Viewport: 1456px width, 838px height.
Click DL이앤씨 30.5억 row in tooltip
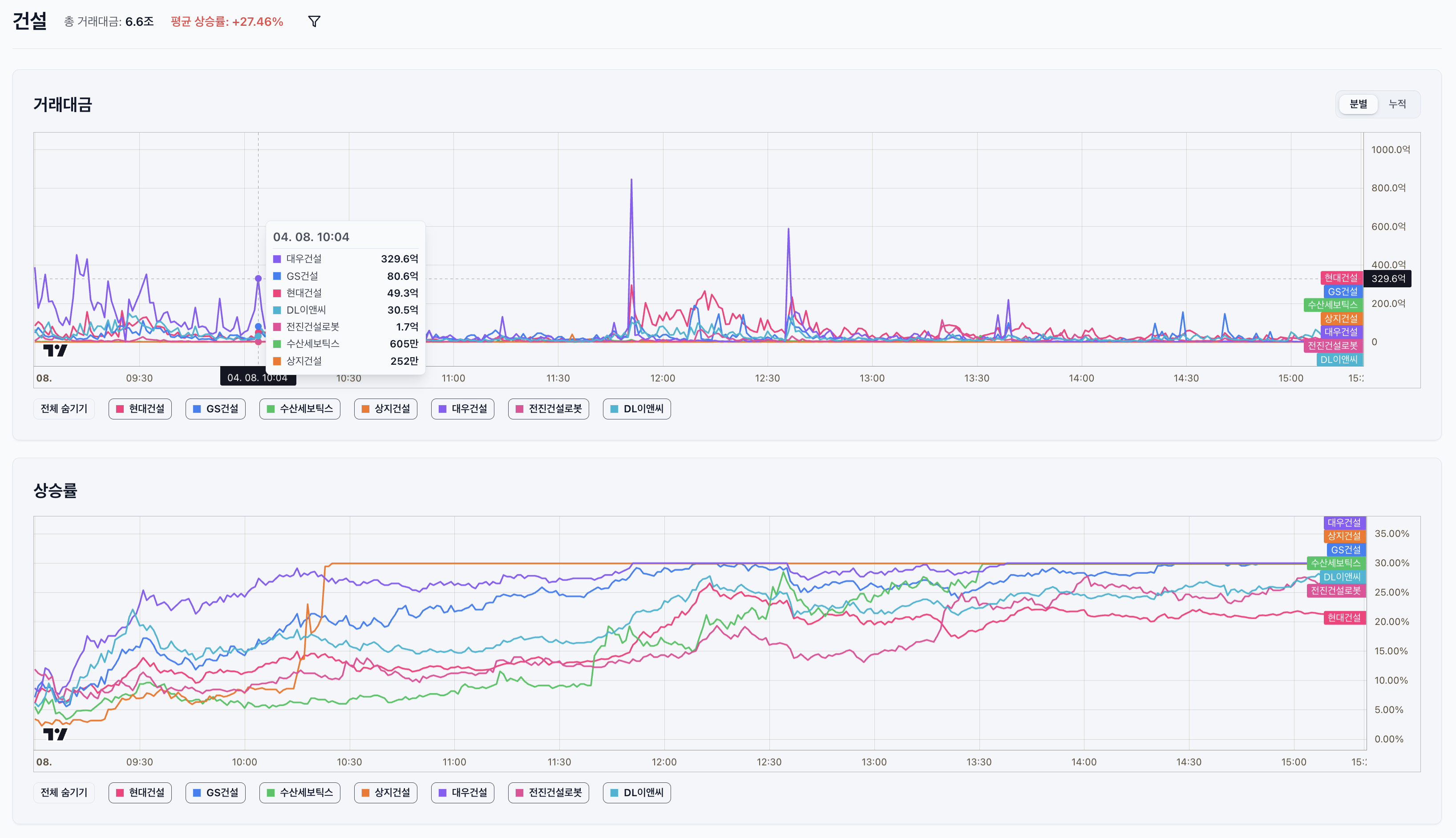click(x=345, y=310)
